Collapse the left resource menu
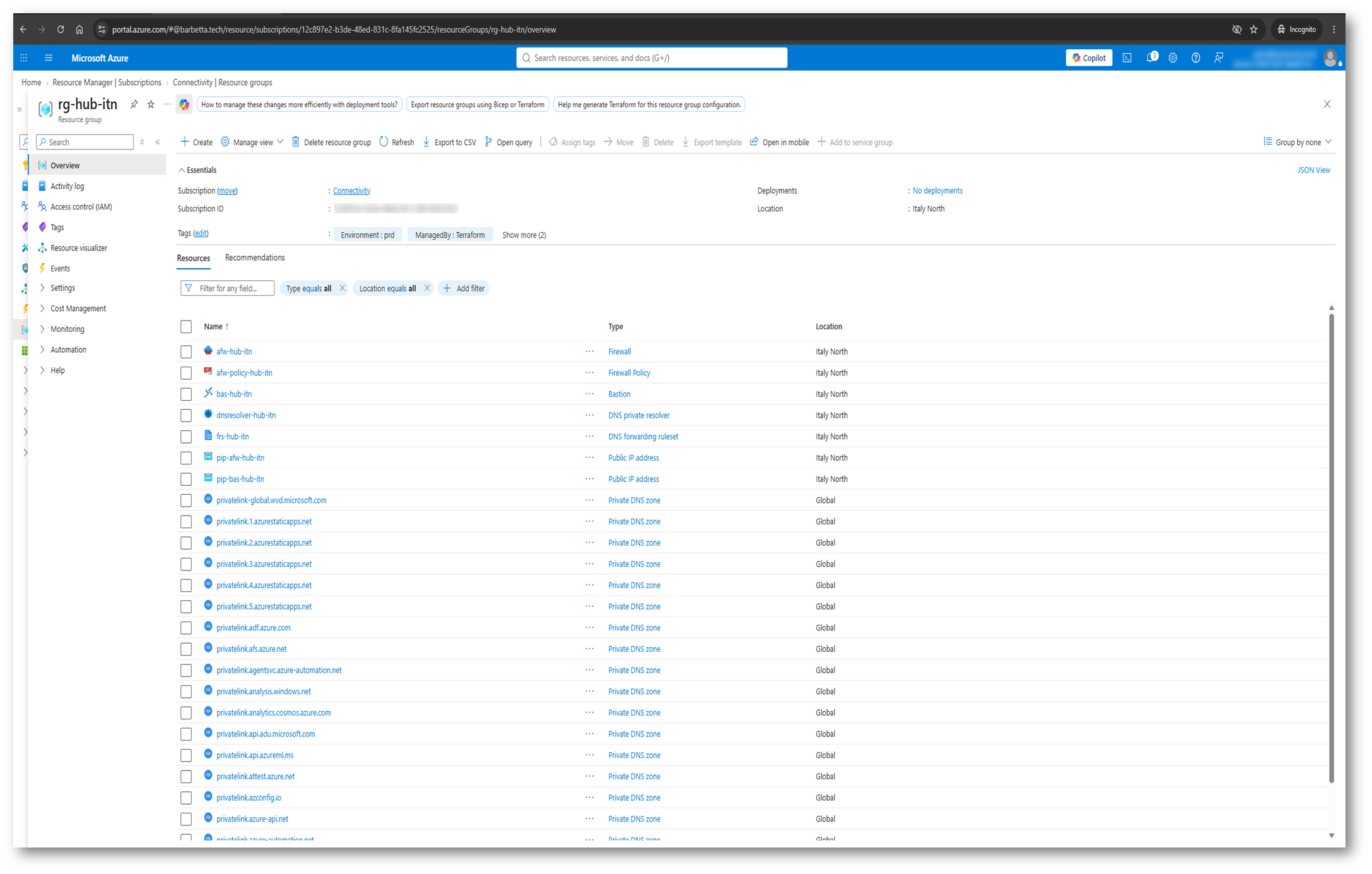This screenshot has width=1372, height=874. [158, 143]
